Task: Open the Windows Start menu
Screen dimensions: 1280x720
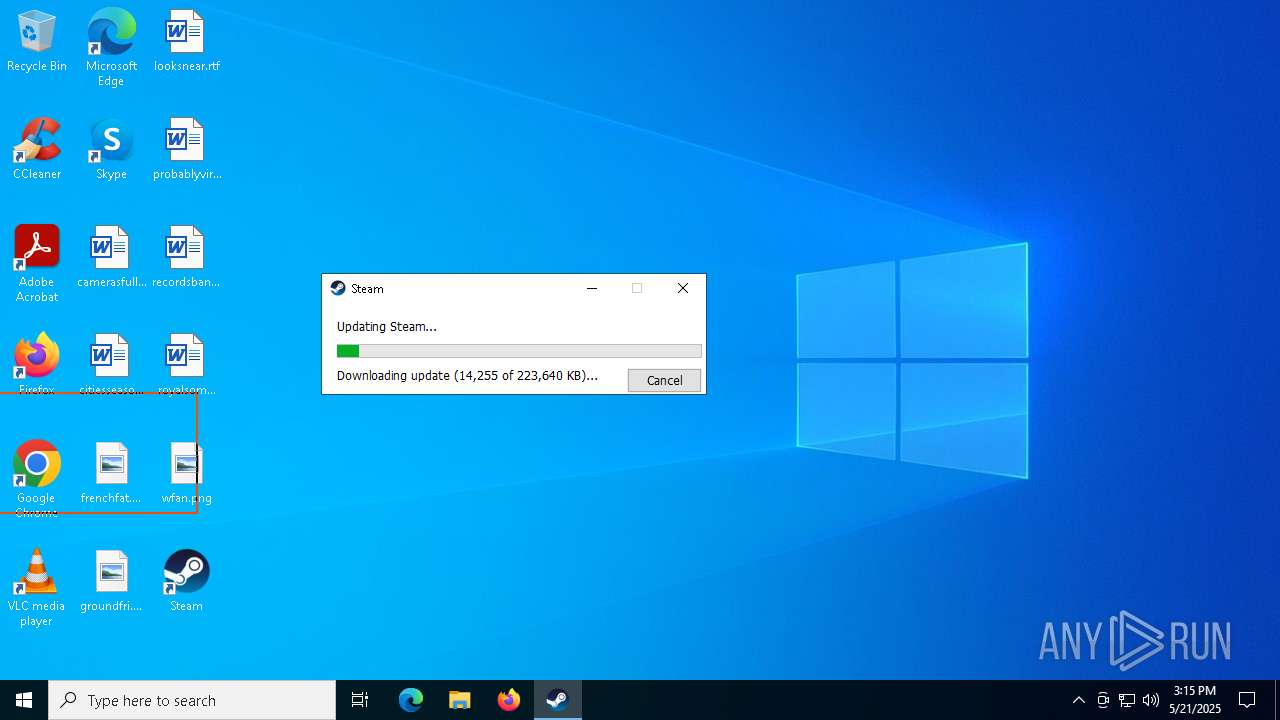Action: click(x=24, y=700)
